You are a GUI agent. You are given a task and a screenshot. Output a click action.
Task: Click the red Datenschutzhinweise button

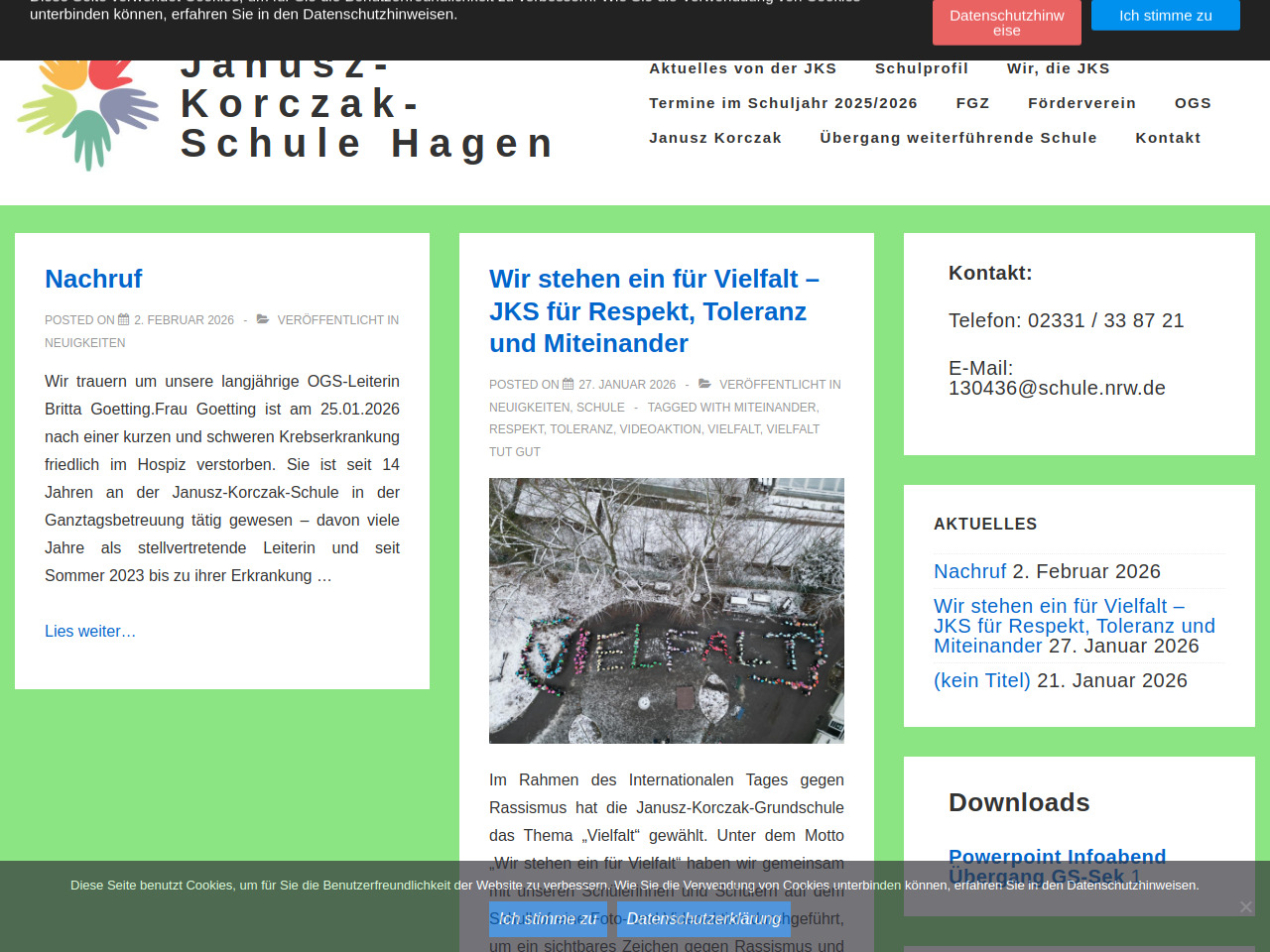click(x=1006, y=23)
